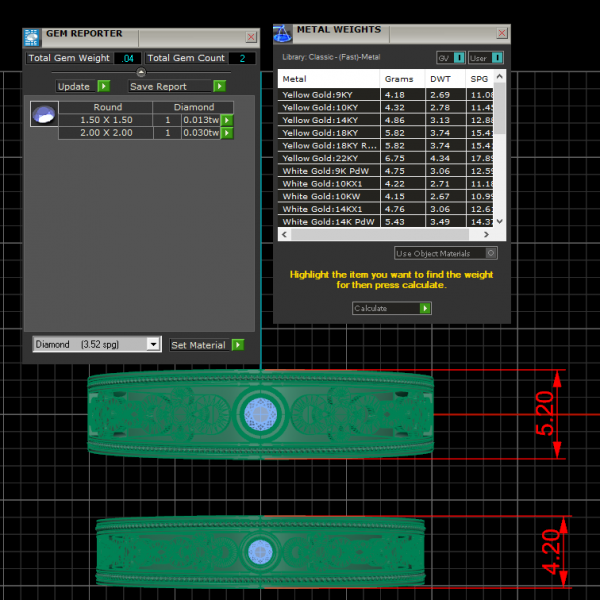The width and height of the screenshot is (600, 600).
Task: Click the Save Report button
Action: click(177, 87)
